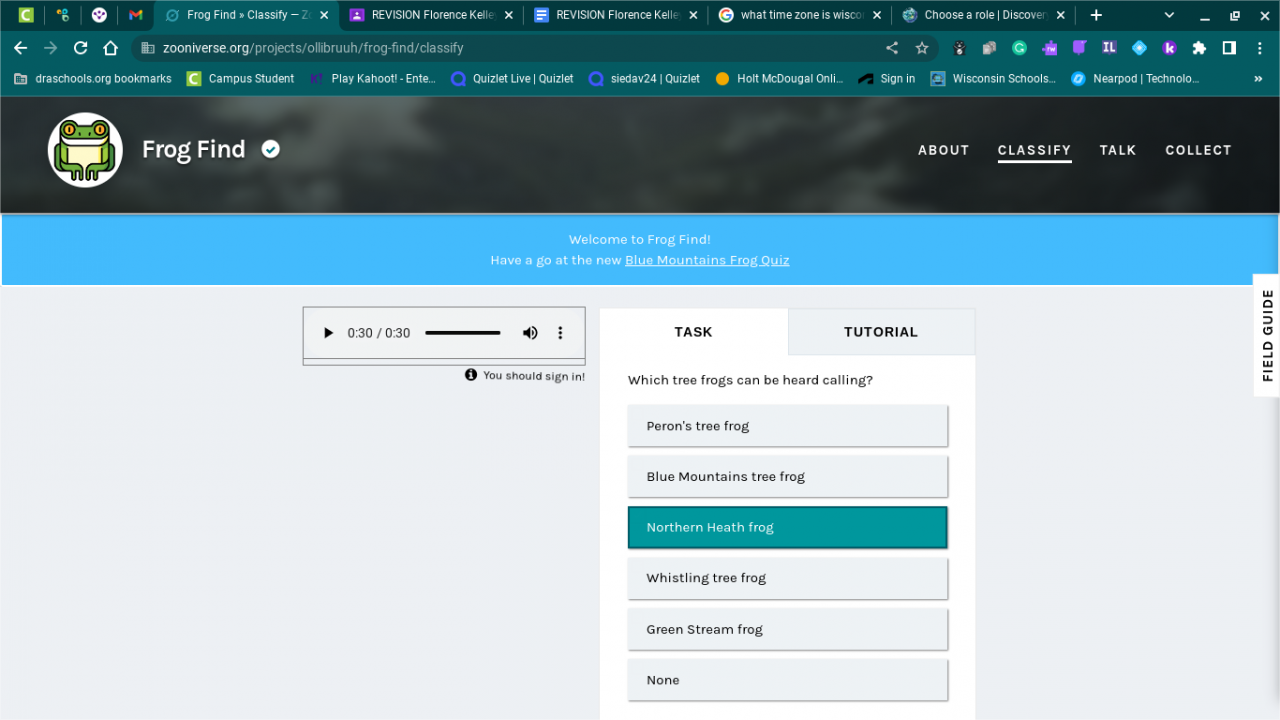
Task: Open the purple square extension before IL
Action: 1079,48
